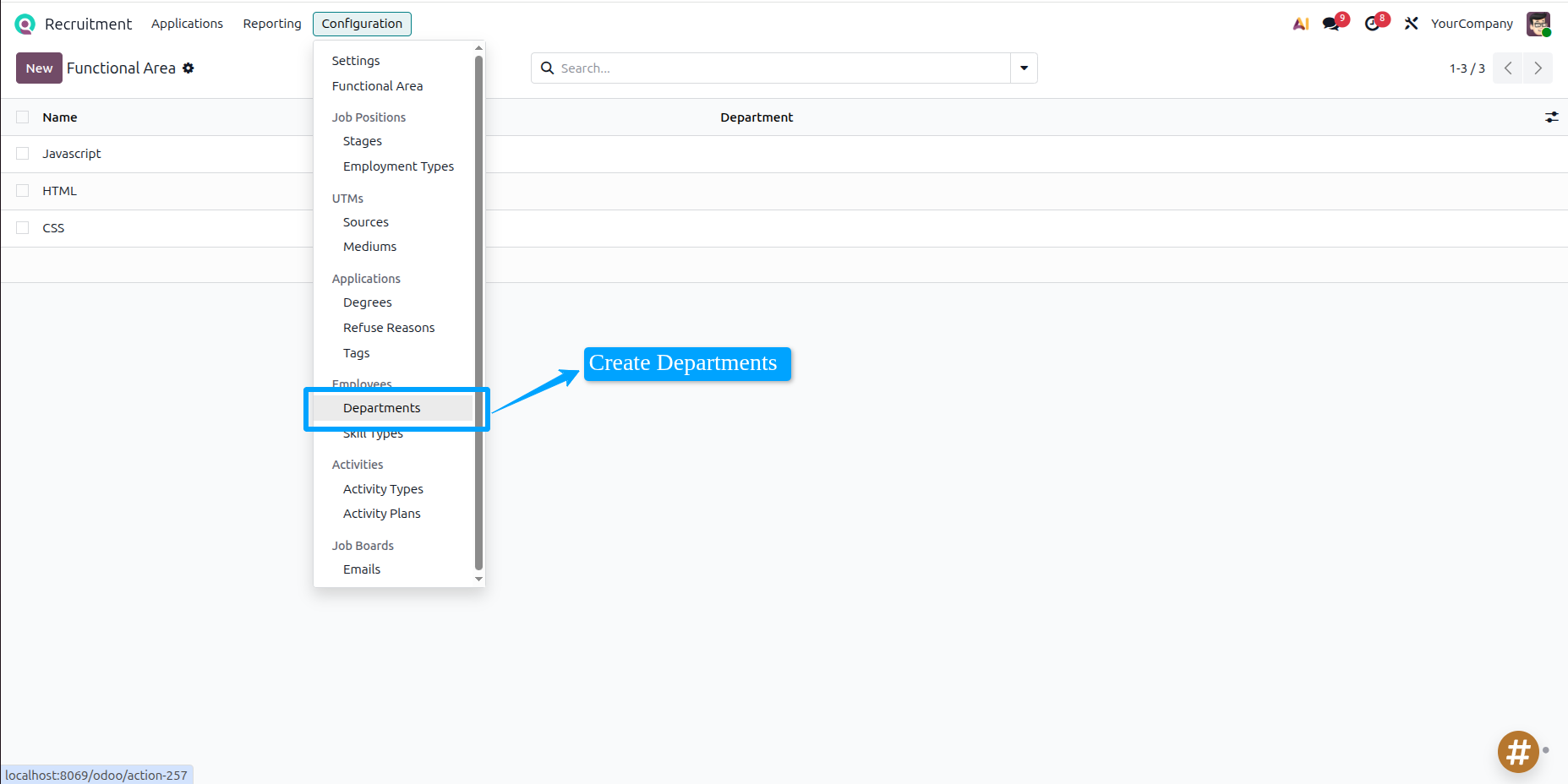Click the search magnifier icon

(x=548, y=68)
